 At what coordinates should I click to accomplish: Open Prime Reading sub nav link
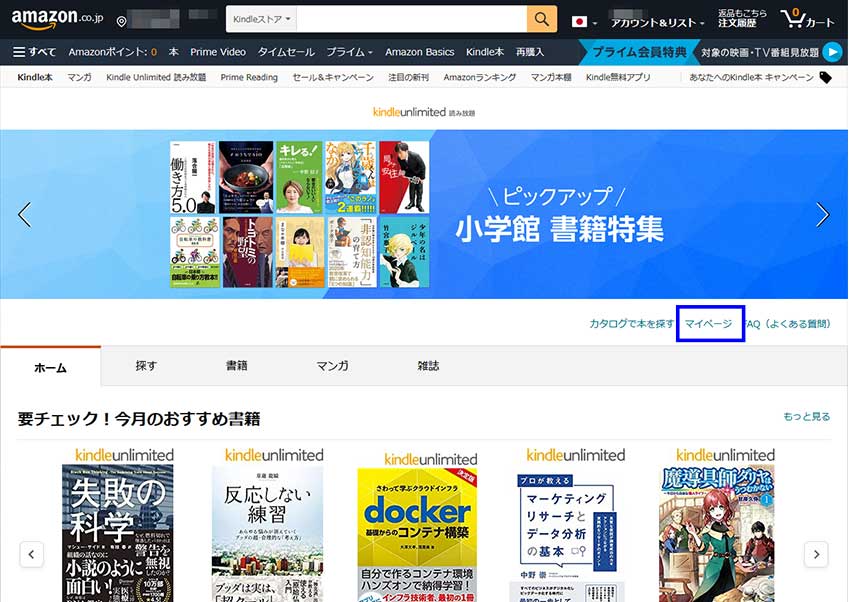pyautogui.click(x=249, y=77)
